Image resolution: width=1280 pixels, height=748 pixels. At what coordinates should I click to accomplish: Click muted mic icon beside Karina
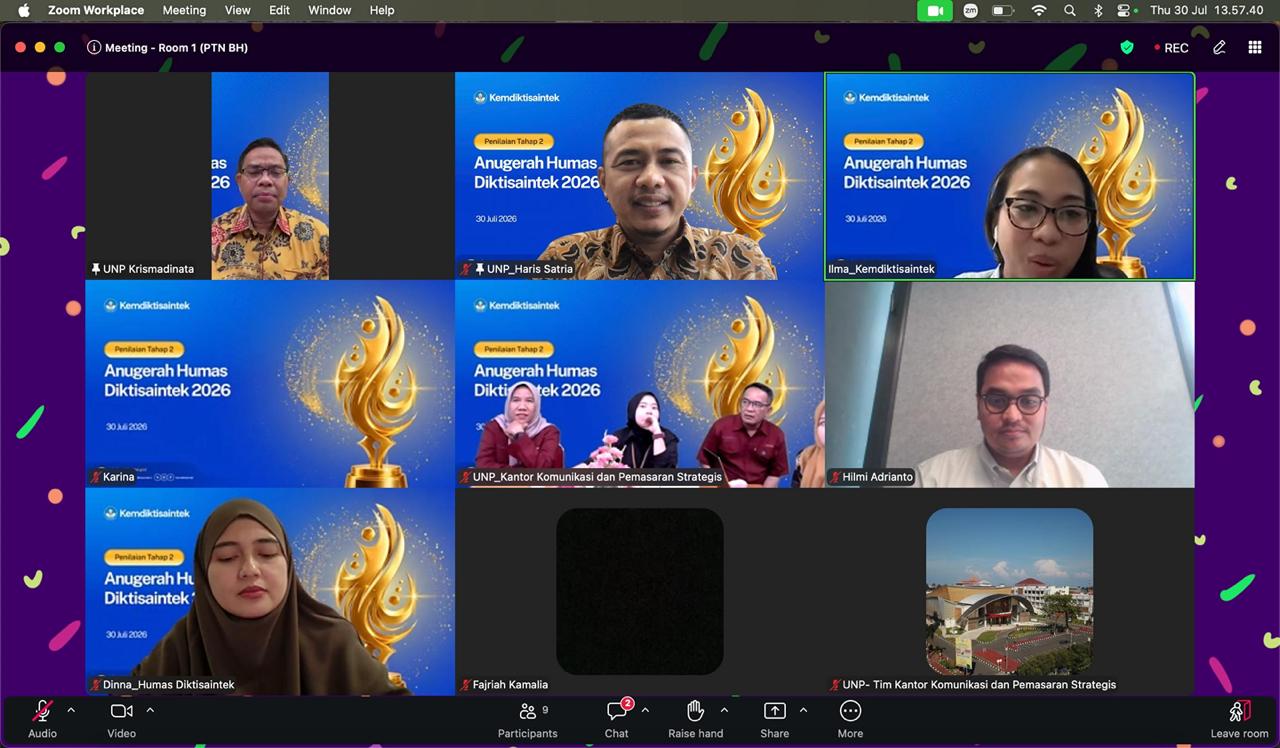[x=95, y=477]
